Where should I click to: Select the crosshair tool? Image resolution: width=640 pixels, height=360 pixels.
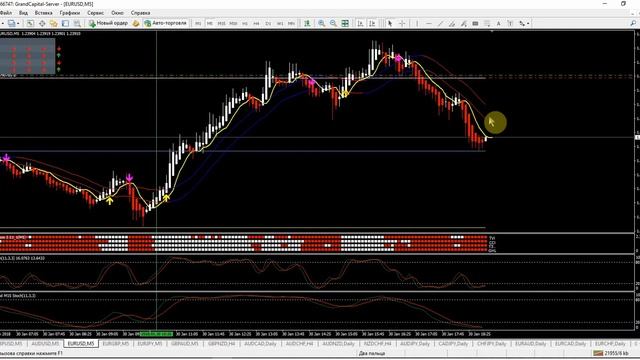pos(402,23)
